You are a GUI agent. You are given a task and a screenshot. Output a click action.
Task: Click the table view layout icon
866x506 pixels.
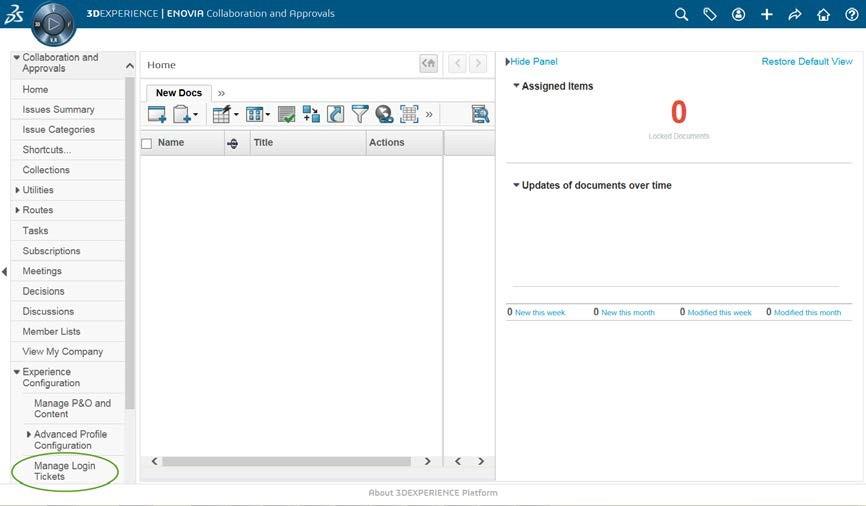pos(254,114)
